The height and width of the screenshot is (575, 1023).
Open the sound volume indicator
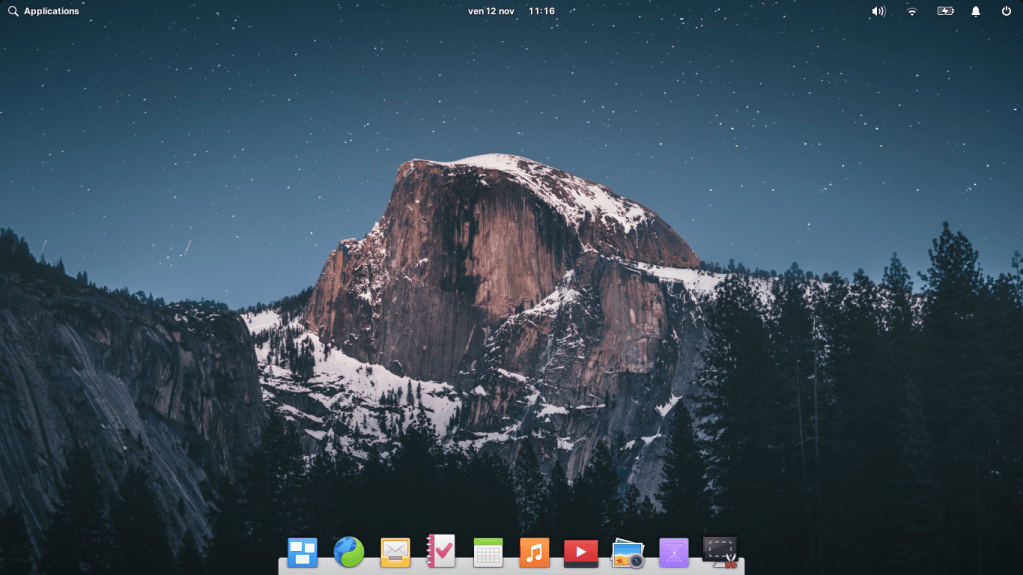878,11
